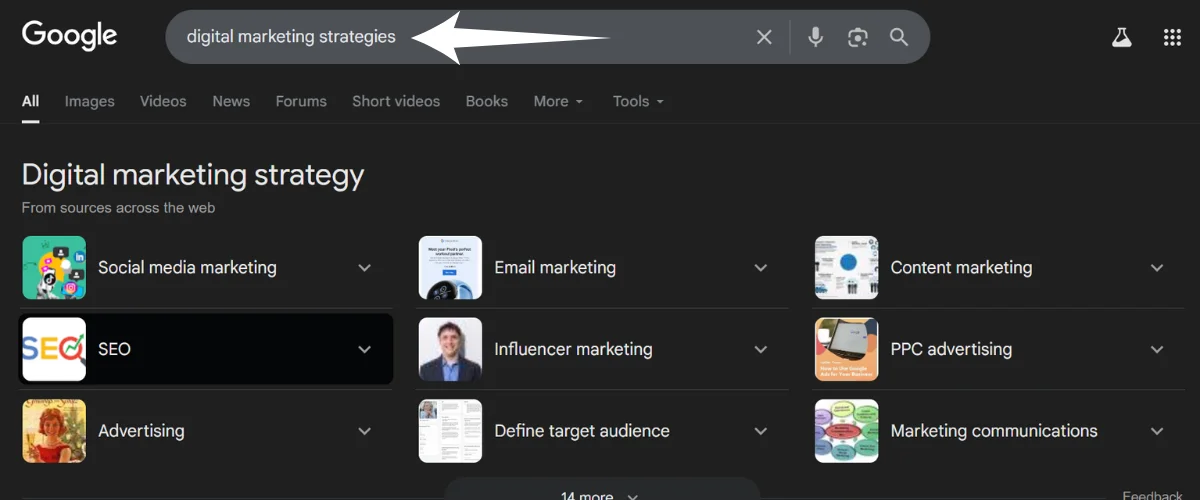Expand the SEO chevron
The width and height of the screenshot is (1200, 500).
[x=364, y=350]
